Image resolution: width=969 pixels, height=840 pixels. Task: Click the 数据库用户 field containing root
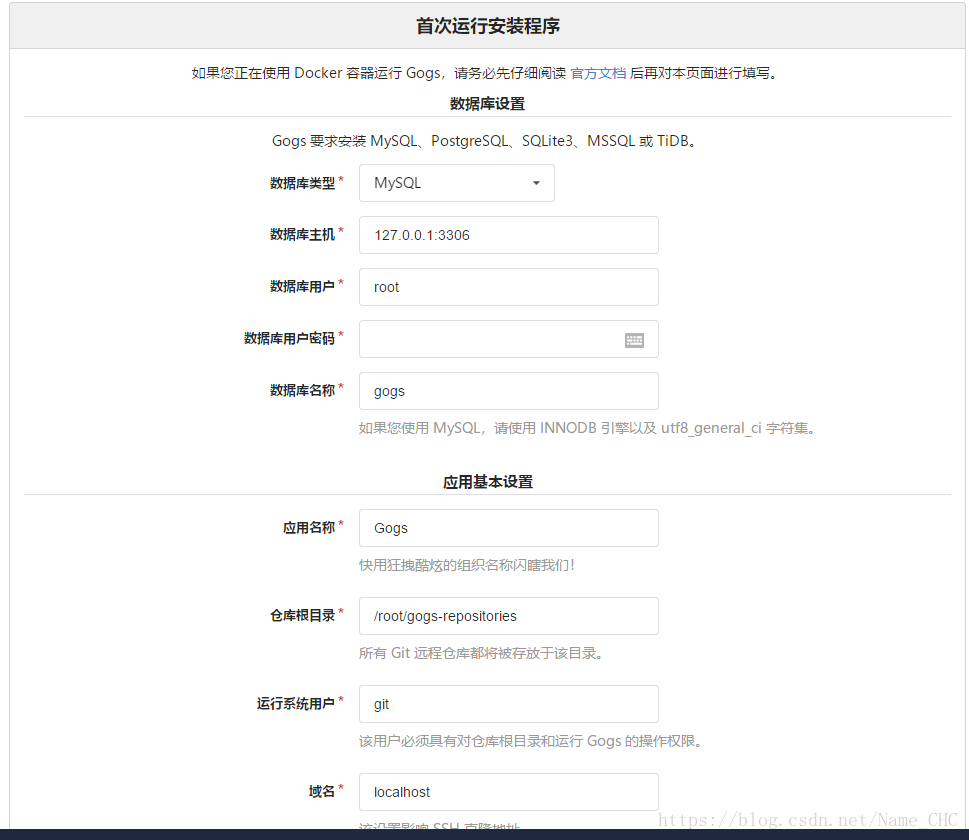coord(509,287)
